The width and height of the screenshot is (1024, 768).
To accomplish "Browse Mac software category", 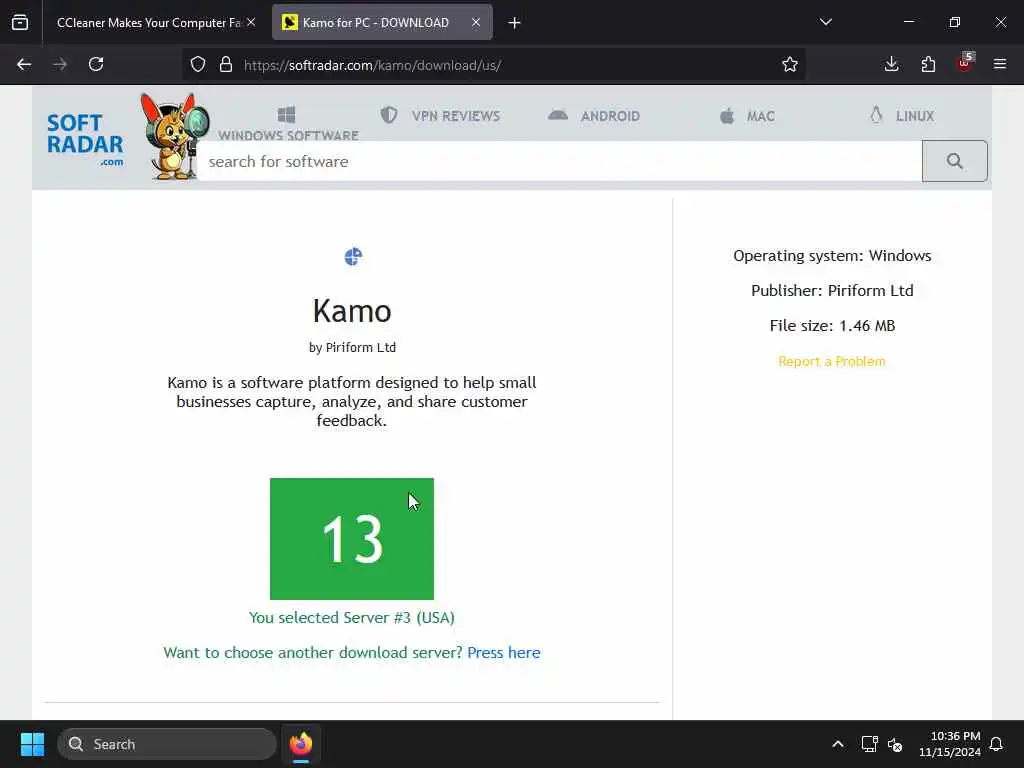I will point(747,116).
